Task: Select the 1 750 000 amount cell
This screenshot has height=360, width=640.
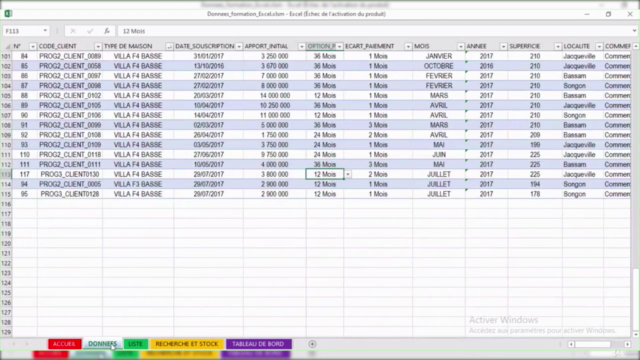Action: (x=275, y=135)
